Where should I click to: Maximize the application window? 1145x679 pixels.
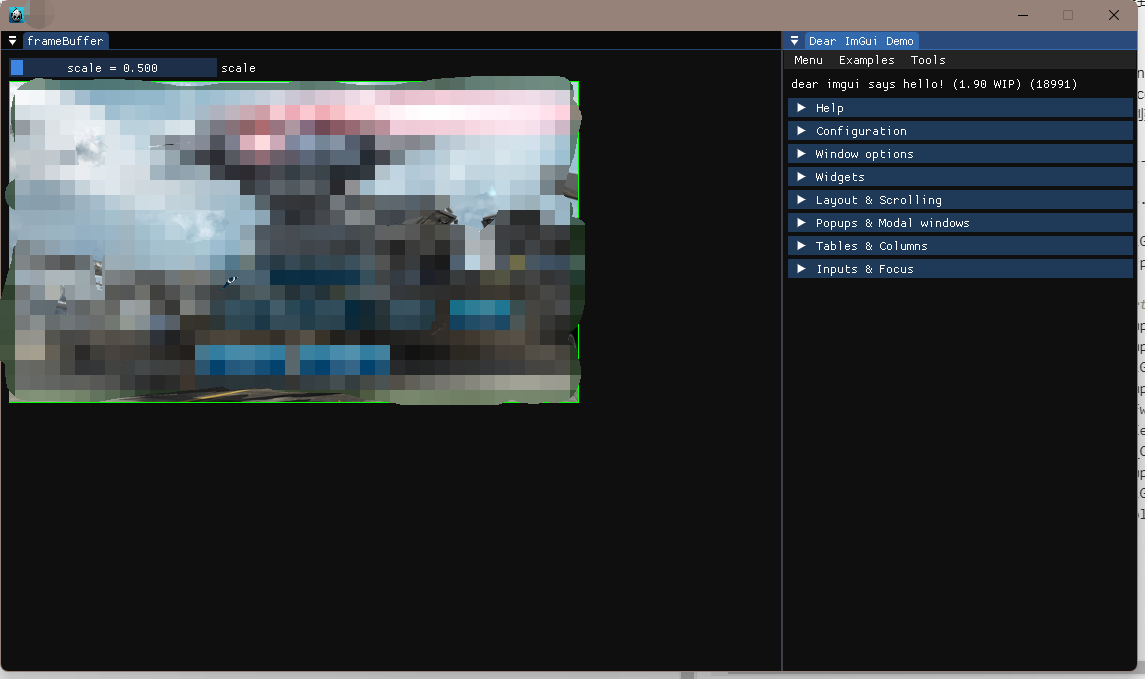point(1068,15)
